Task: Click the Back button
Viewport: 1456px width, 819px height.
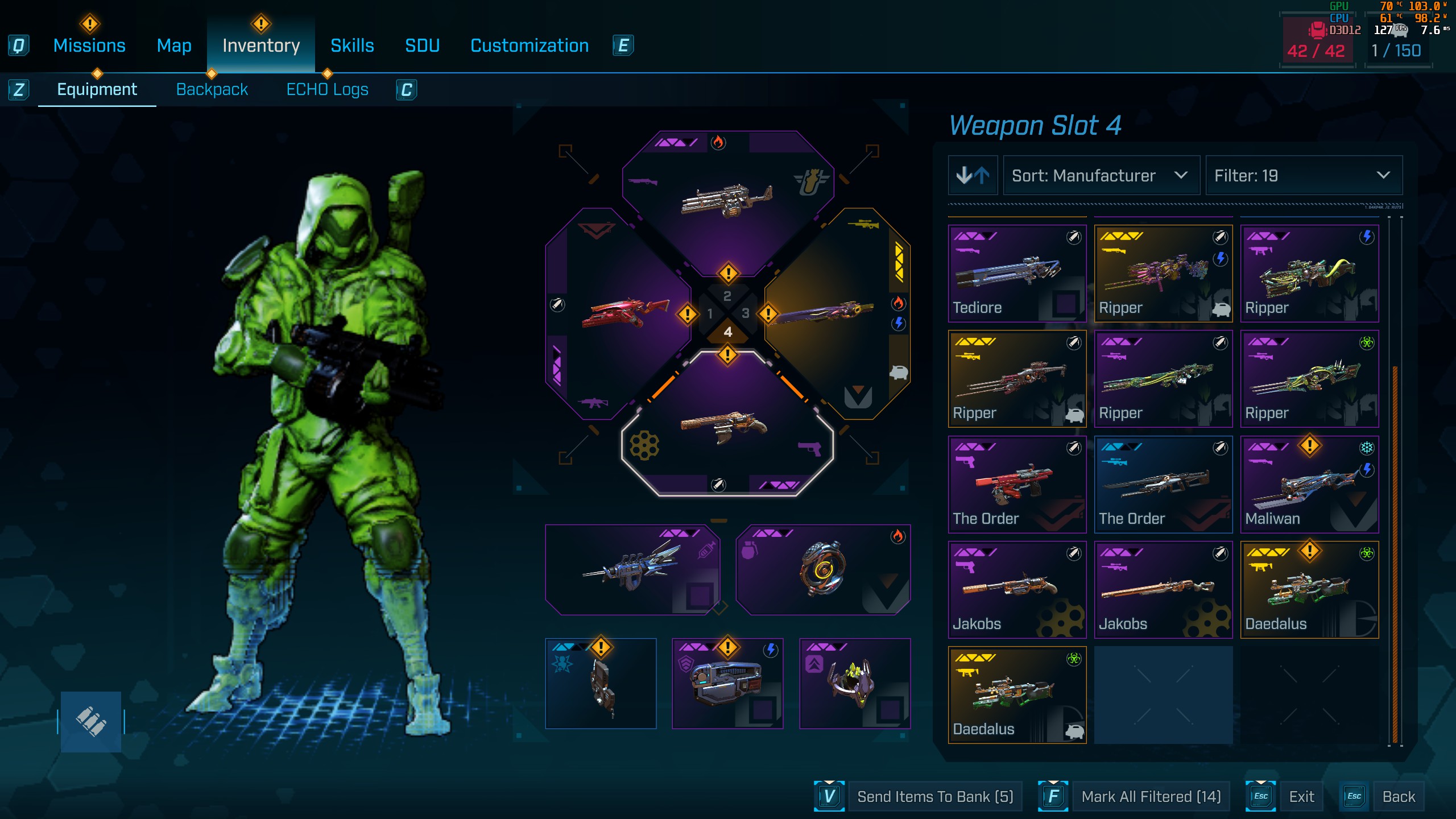Action: click(1399, 796)
